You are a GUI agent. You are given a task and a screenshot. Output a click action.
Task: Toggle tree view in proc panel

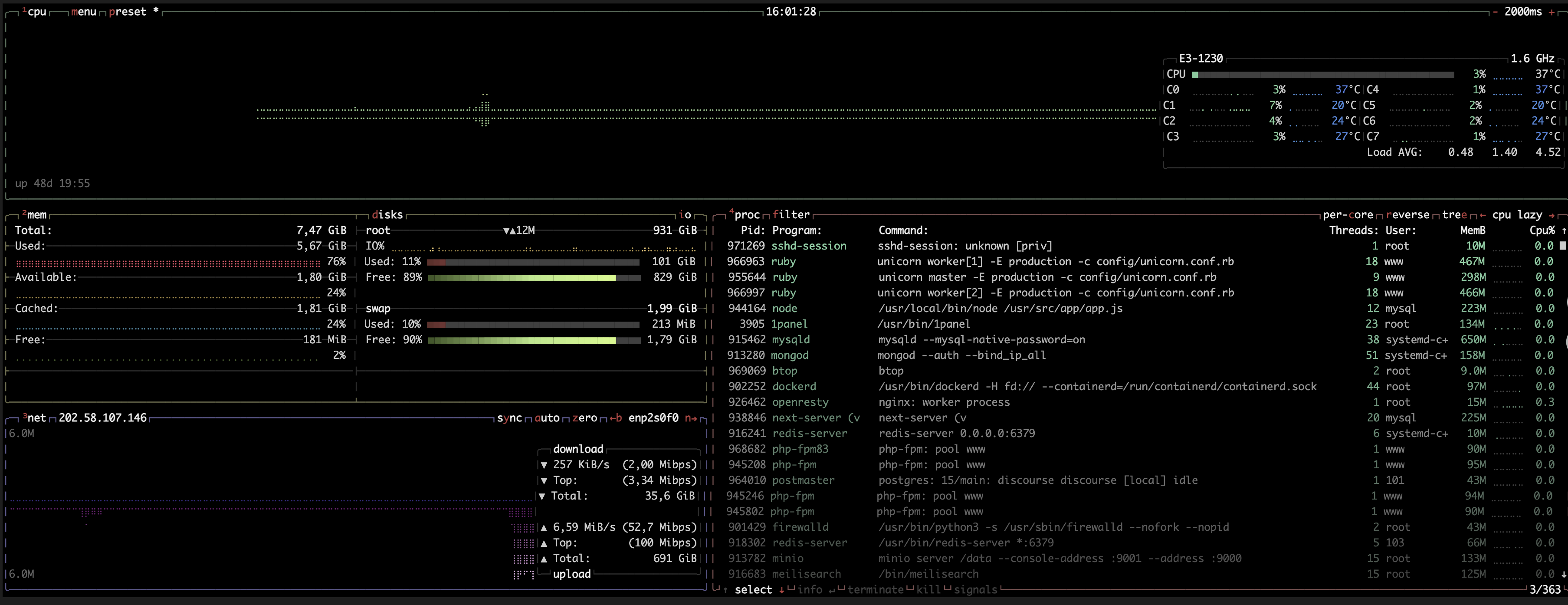click(x=1454, y=215)
